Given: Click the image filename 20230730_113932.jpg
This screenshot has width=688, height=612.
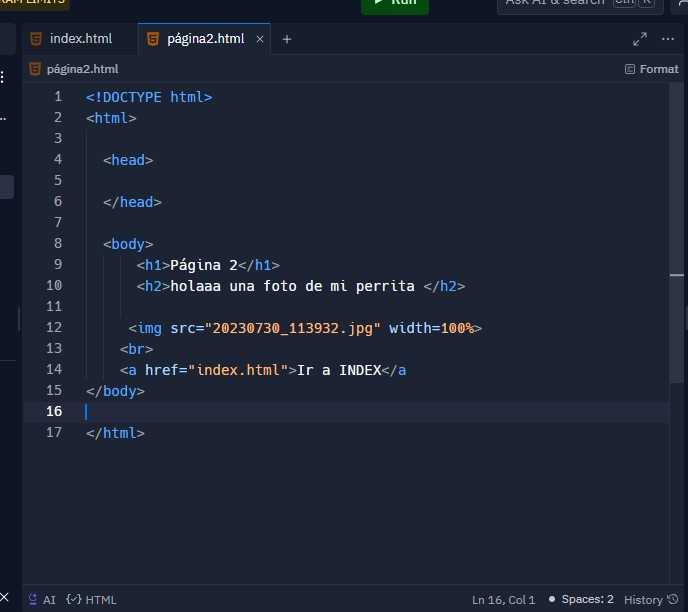Looking at the screenshot, I should (292, 329).
